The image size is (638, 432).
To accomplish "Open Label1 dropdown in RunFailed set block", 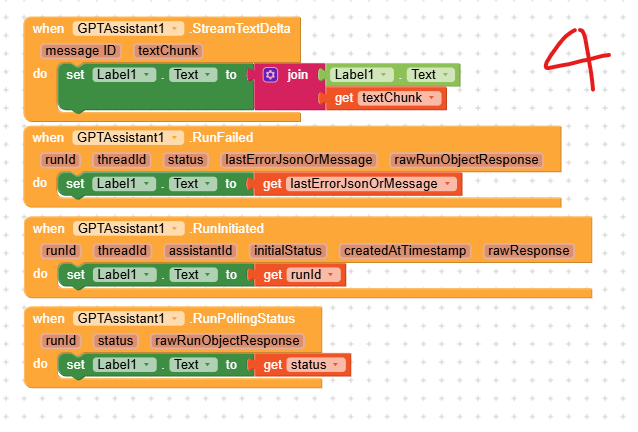I will [125, 184].
